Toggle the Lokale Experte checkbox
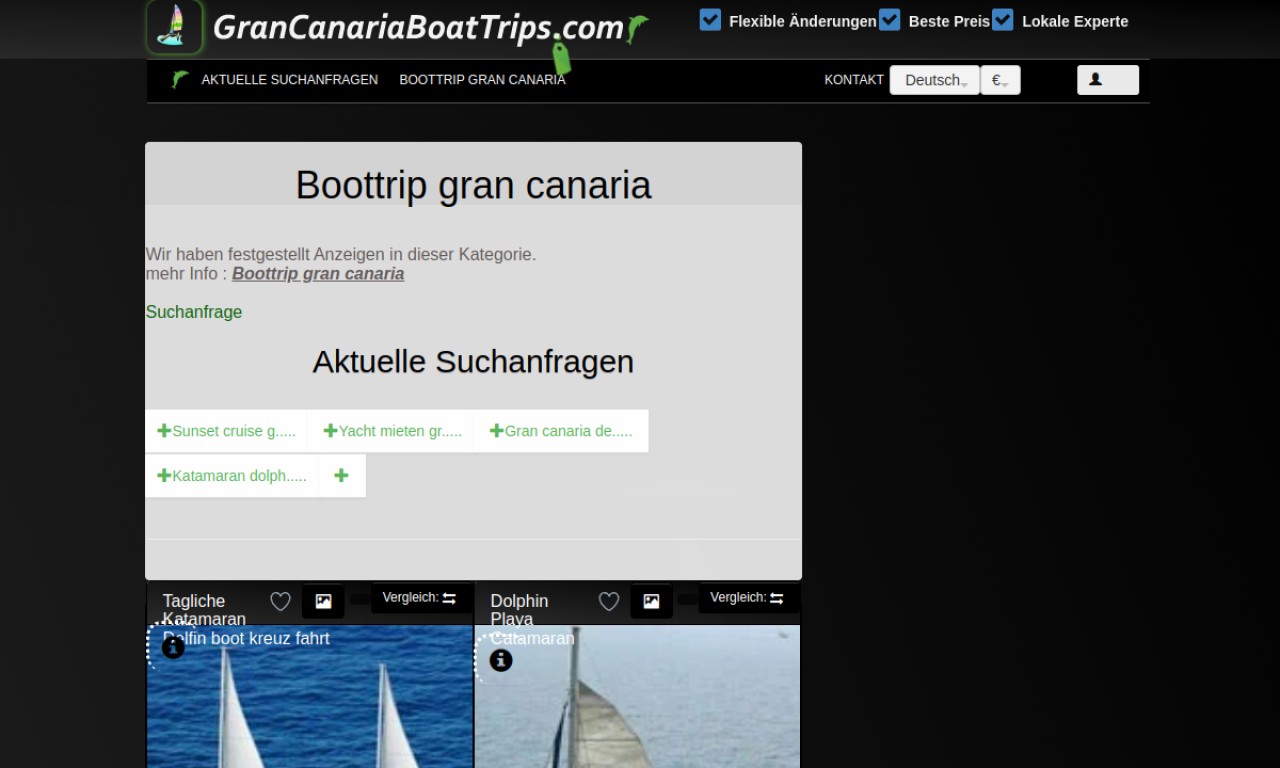 1003,20
